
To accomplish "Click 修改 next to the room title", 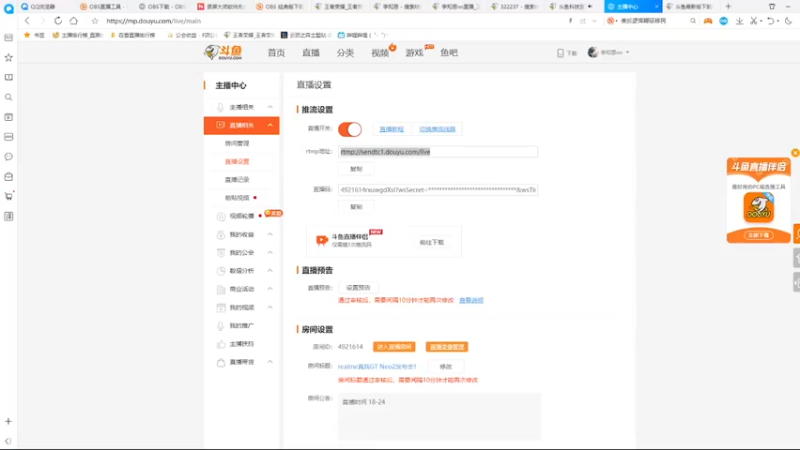I will click(446, 367).
